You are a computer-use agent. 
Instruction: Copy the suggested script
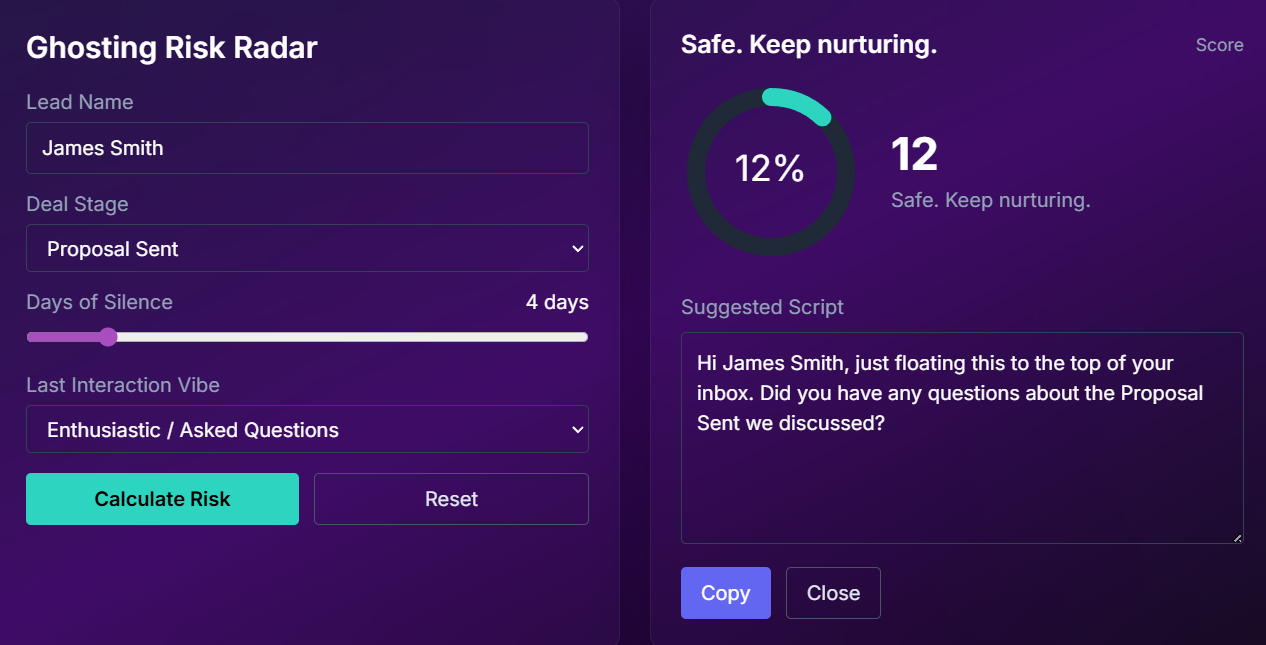point(725,593)
